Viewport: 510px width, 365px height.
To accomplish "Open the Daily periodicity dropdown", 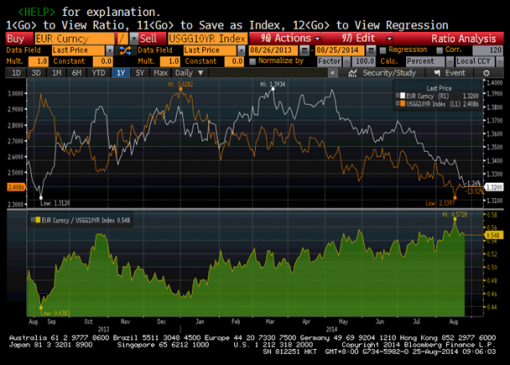I will click(x=189, y=73).
